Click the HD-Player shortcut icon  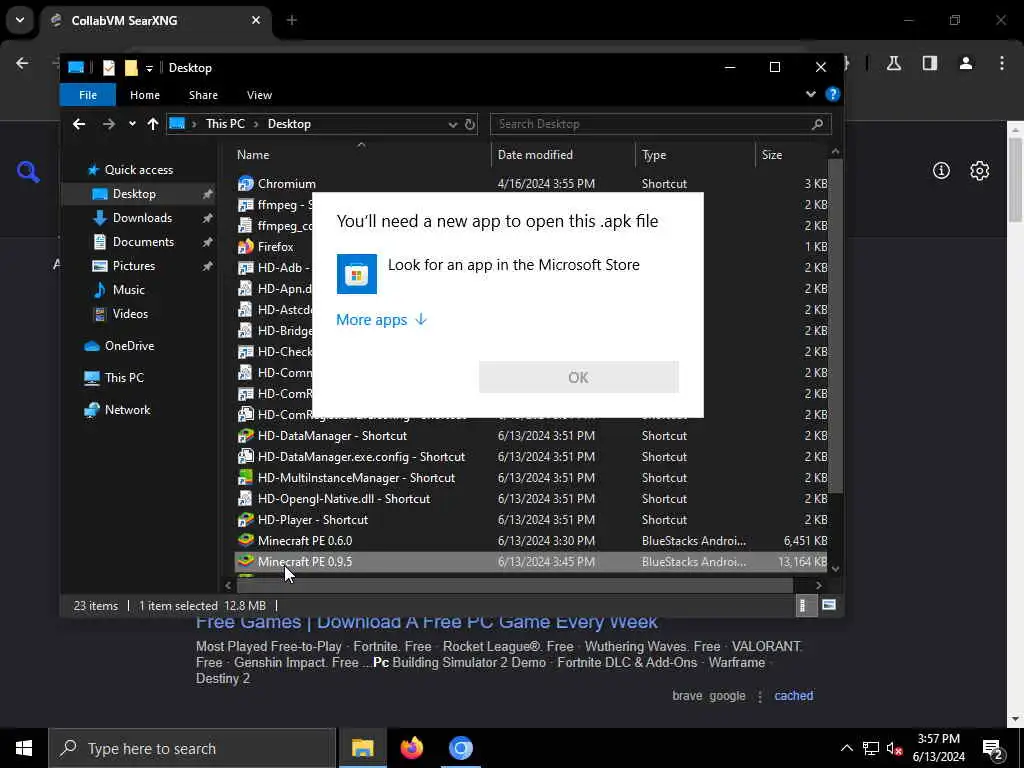[x=246, y=519]
